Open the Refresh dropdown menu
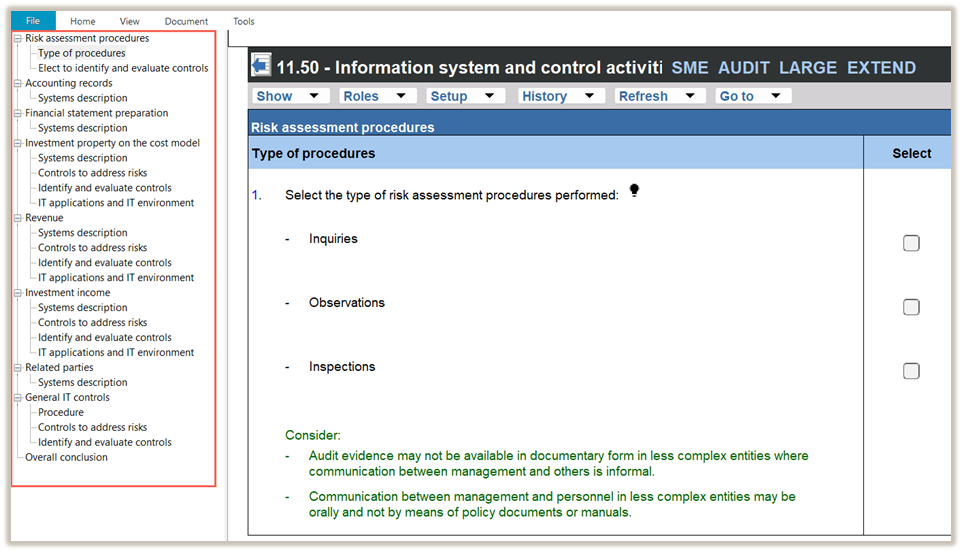This screenshot has height=552, width=962. (x=660, y=96)
